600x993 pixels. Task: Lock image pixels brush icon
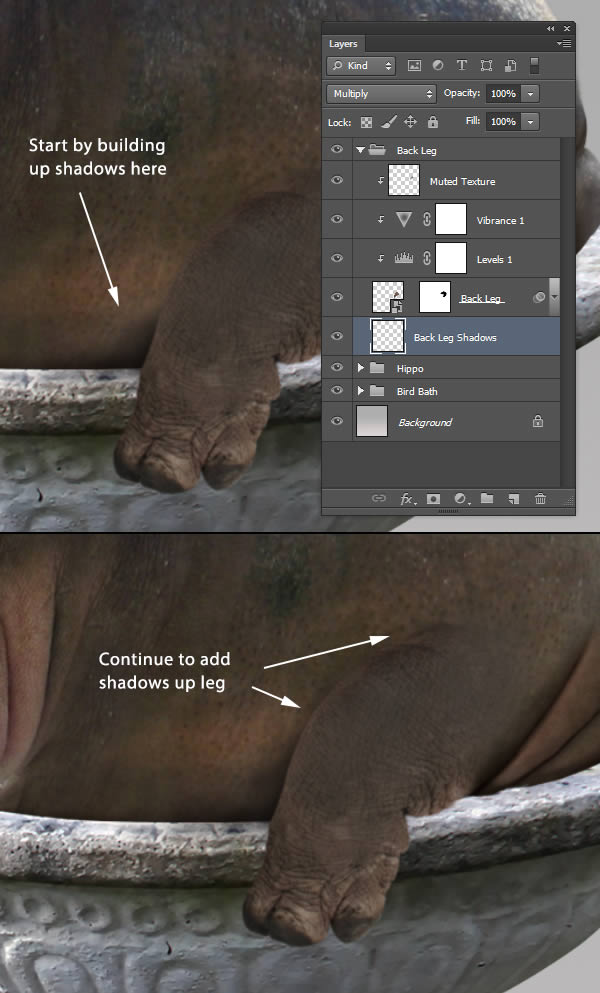(x=389, y=121)
